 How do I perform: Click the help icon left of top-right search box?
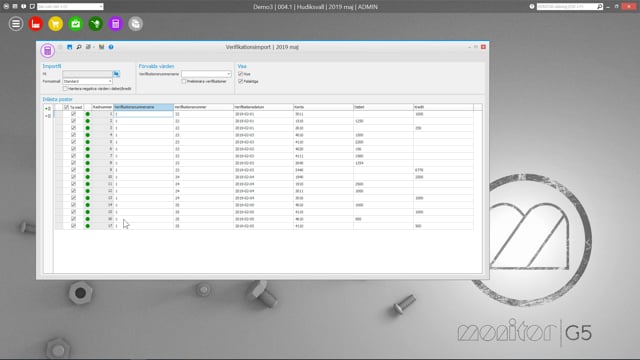click(x=532, y=7)
